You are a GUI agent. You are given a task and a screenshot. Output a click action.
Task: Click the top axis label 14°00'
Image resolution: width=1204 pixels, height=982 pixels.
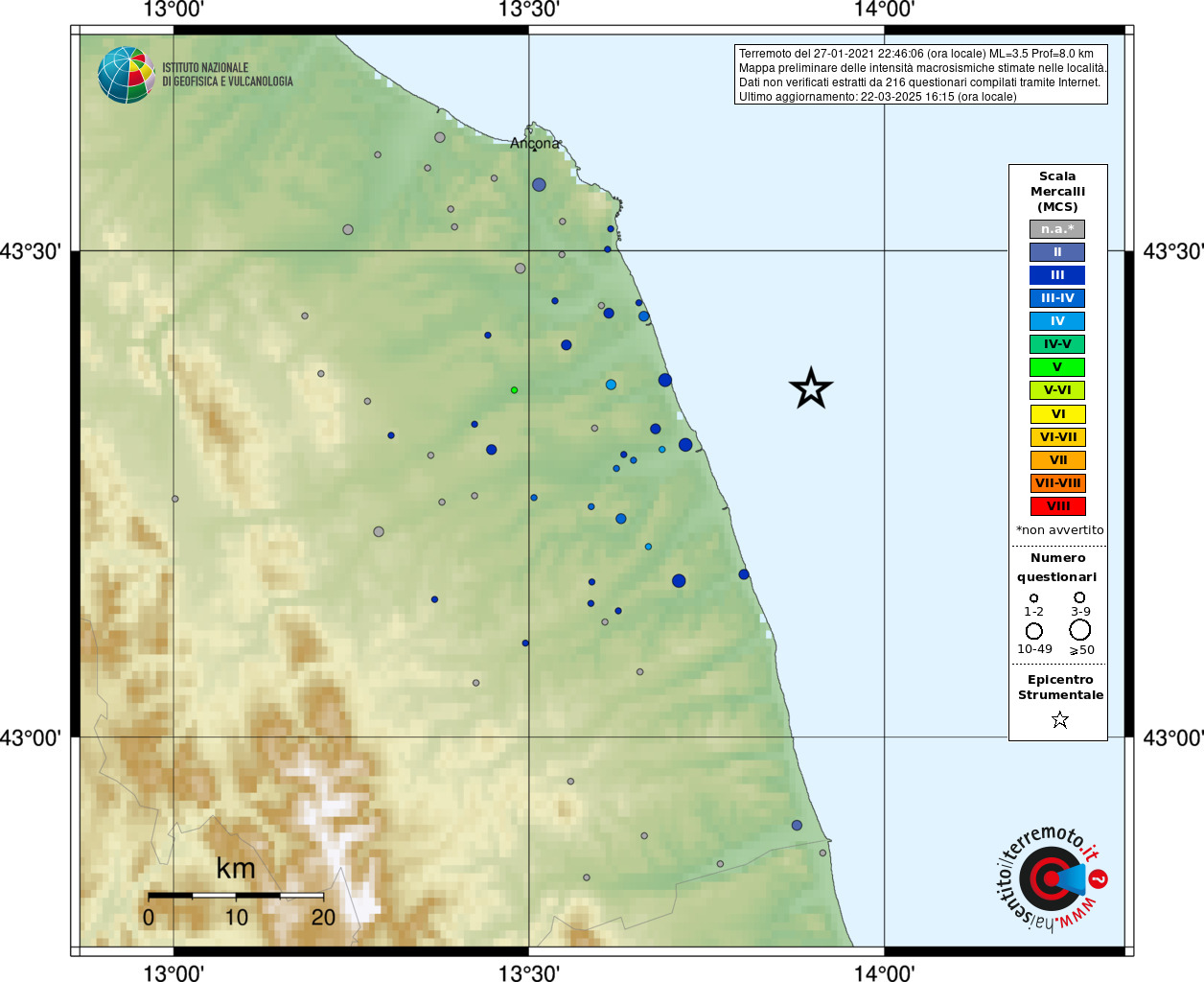884,11
